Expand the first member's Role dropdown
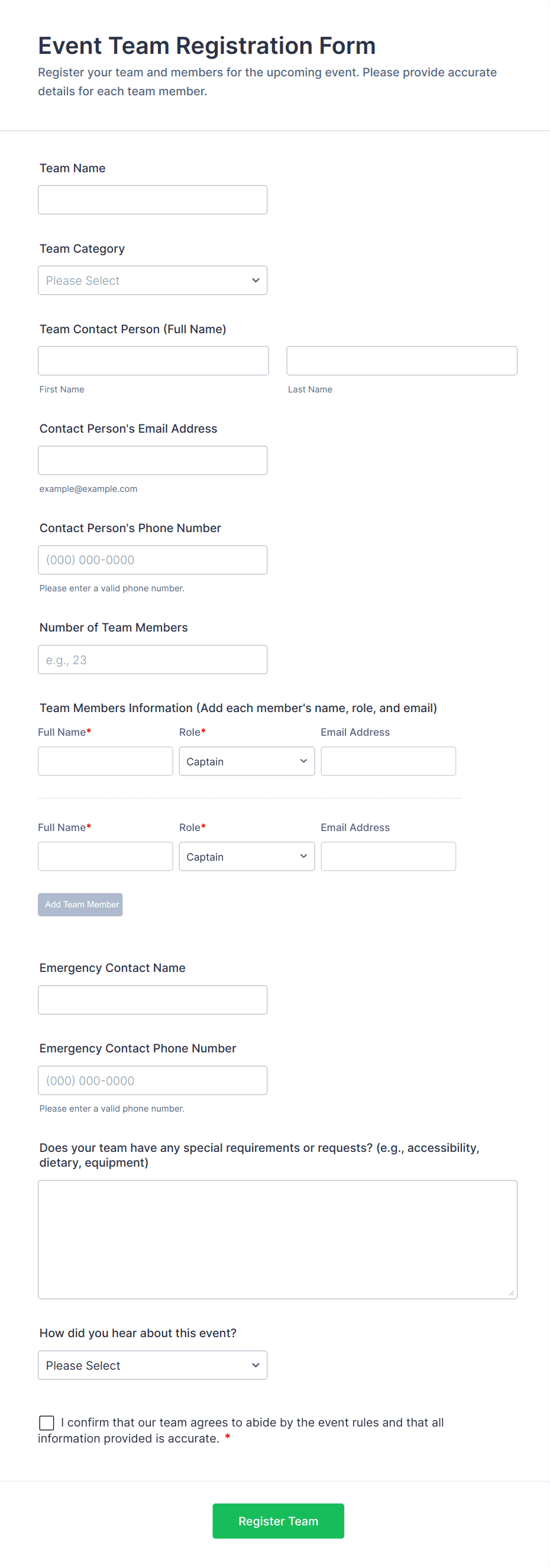The width and height of the screenshot is (550, 1568). point(247,761)
